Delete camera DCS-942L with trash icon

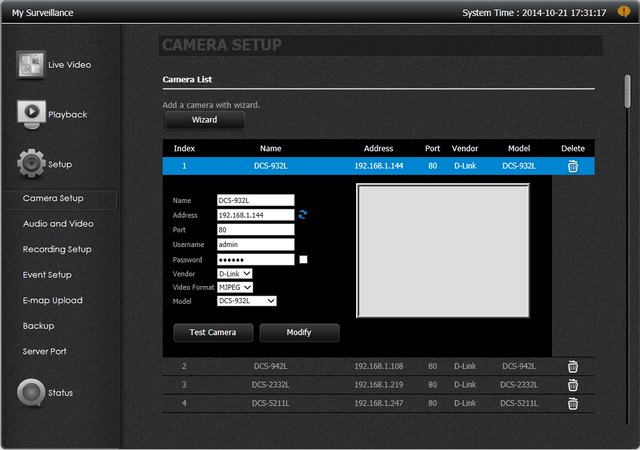[x=573, y=367]
